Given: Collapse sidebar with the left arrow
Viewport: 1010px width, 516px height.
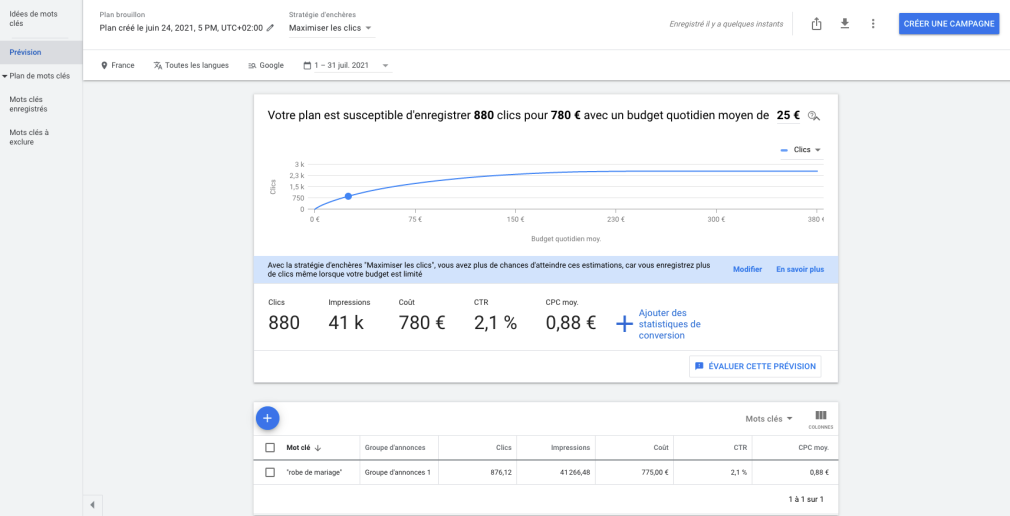Looking at the screenshot, I should [92, 504].
